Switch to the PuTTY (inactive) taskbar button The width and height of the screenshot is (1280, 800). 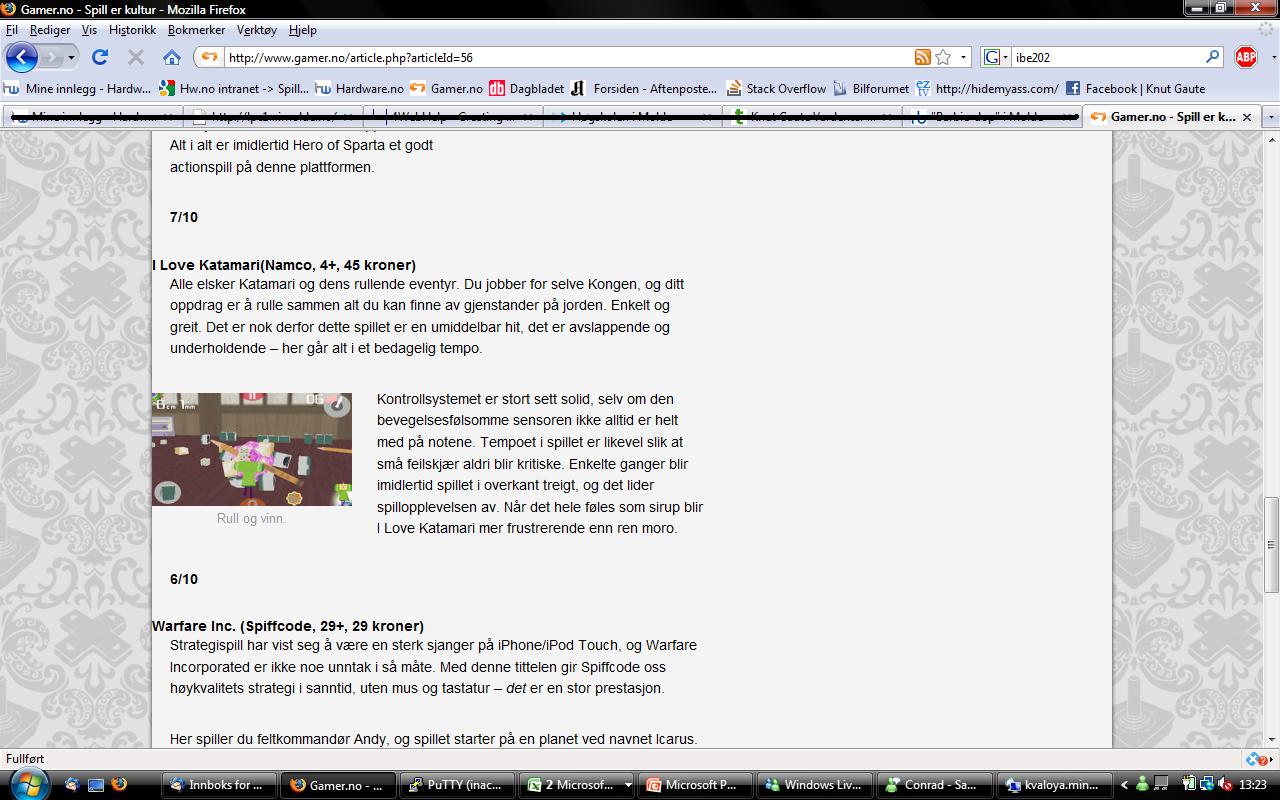pos(456,785)
